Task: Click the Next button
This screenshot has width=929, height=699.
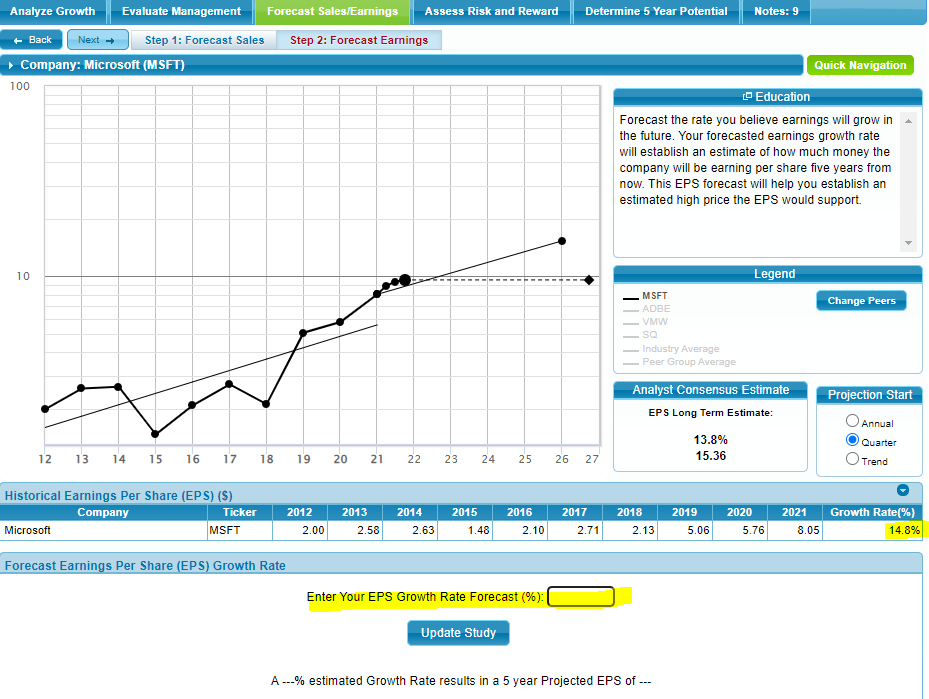Action: pyautogui.click(x=97, y=40)
